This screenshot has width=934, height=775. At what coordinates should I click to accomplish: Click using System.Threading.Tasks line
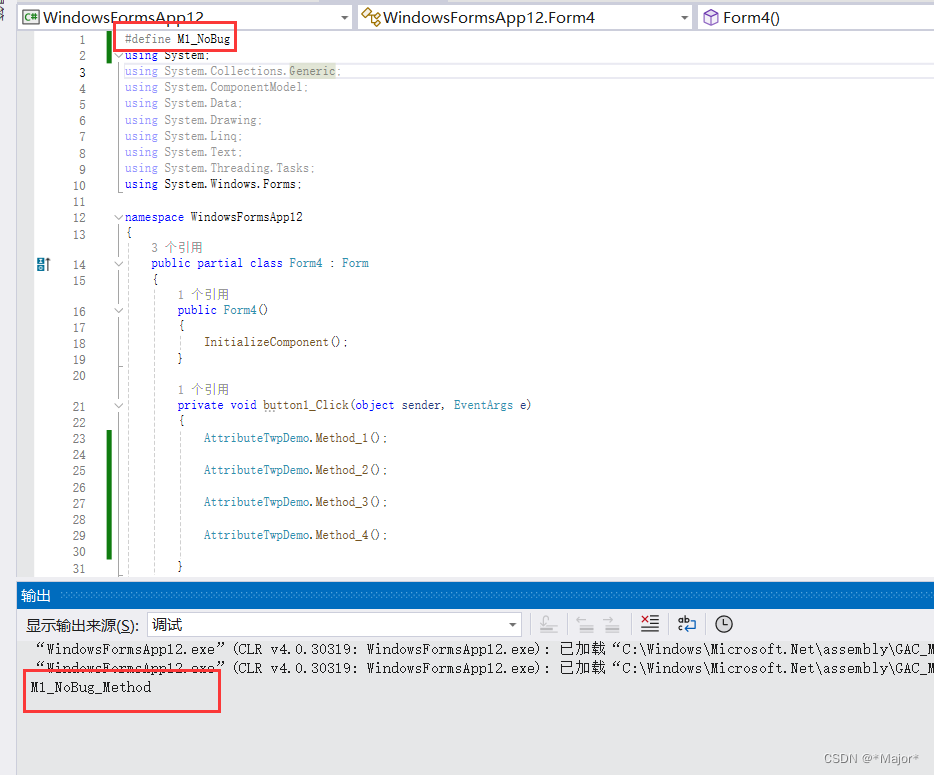click(220, 169)
